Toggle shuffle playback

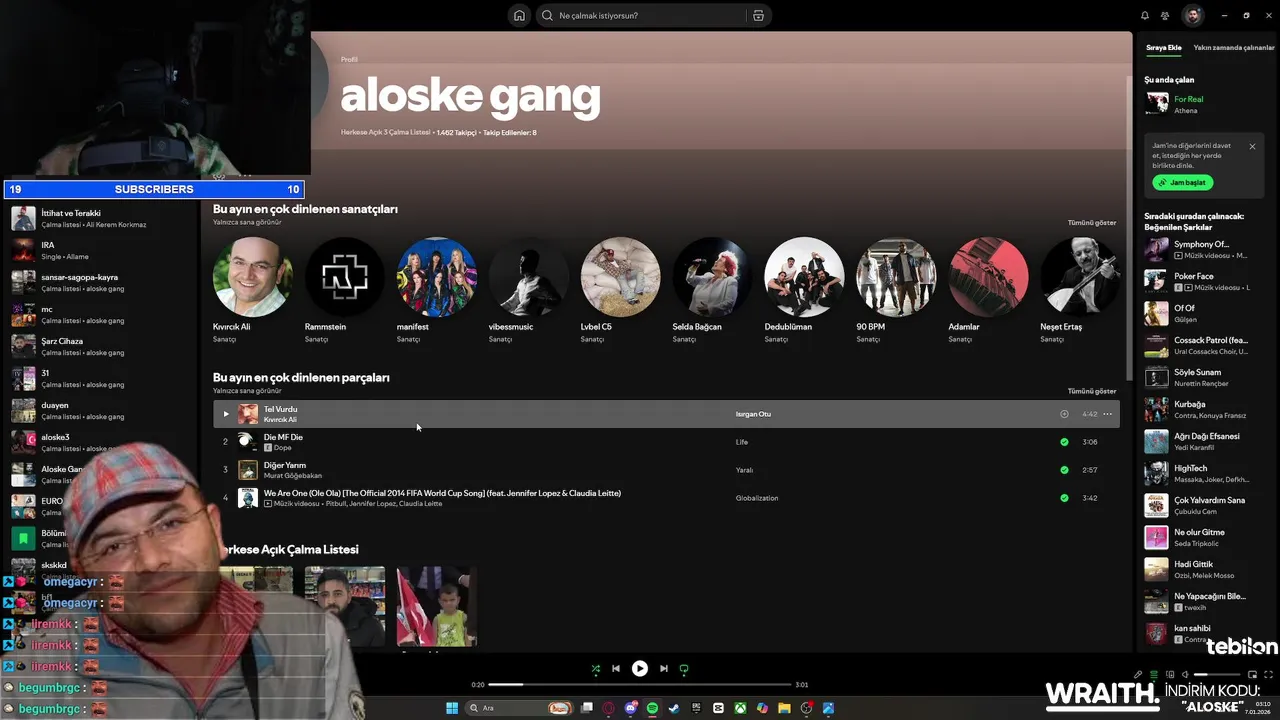(596, 669)
